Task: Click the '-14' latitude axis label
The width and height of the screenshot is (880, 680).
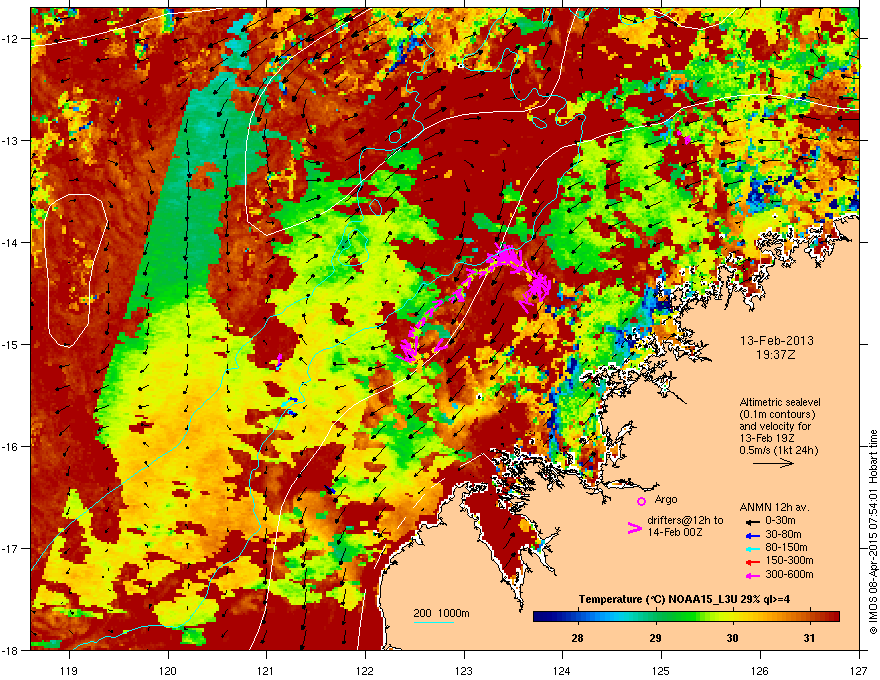Action: point(10,242)
